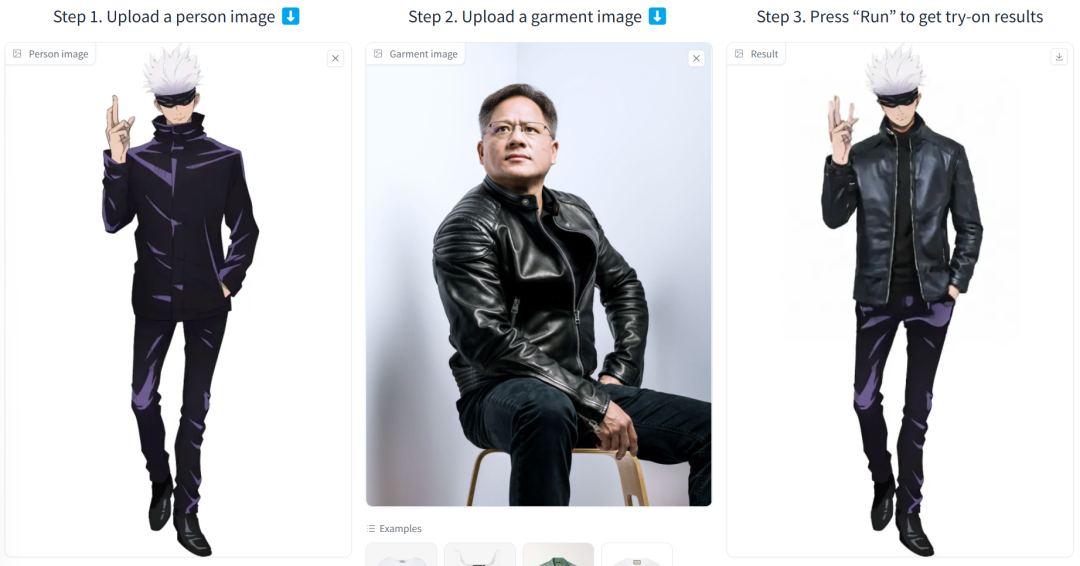The height and width of the screenshot is (566, 1080).
Task: Click the image icon beside Result label
Action: pyautogui.click(x=739, y=54)
